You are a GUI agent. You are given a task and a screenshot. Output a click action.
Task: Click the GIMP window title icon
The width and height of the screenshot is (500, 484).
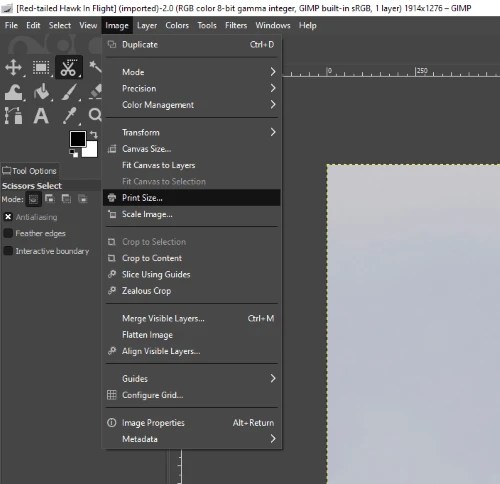click(x=7, y=8)
